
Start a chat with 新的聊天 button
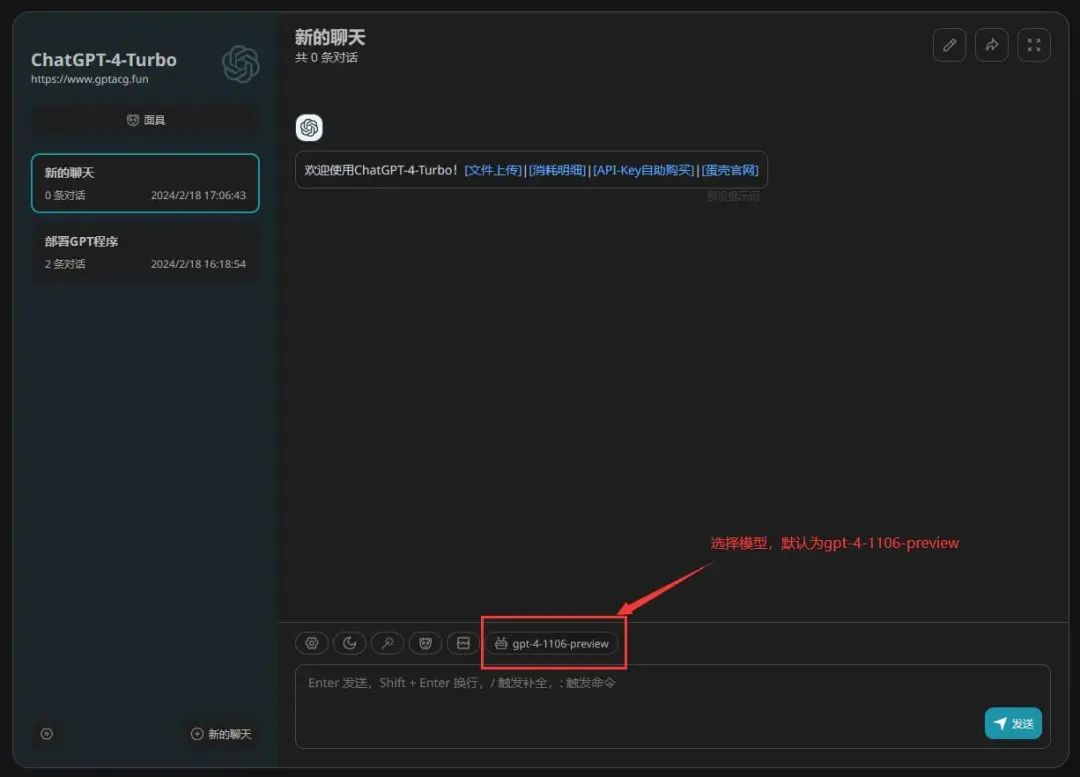tap(221, 734)
